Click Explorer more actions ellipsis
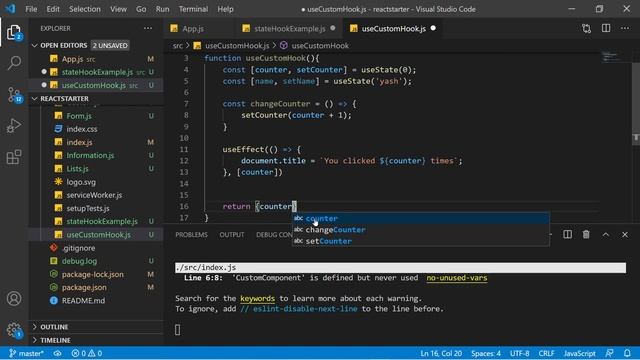The image size is (640, 360). pos(148,28)
